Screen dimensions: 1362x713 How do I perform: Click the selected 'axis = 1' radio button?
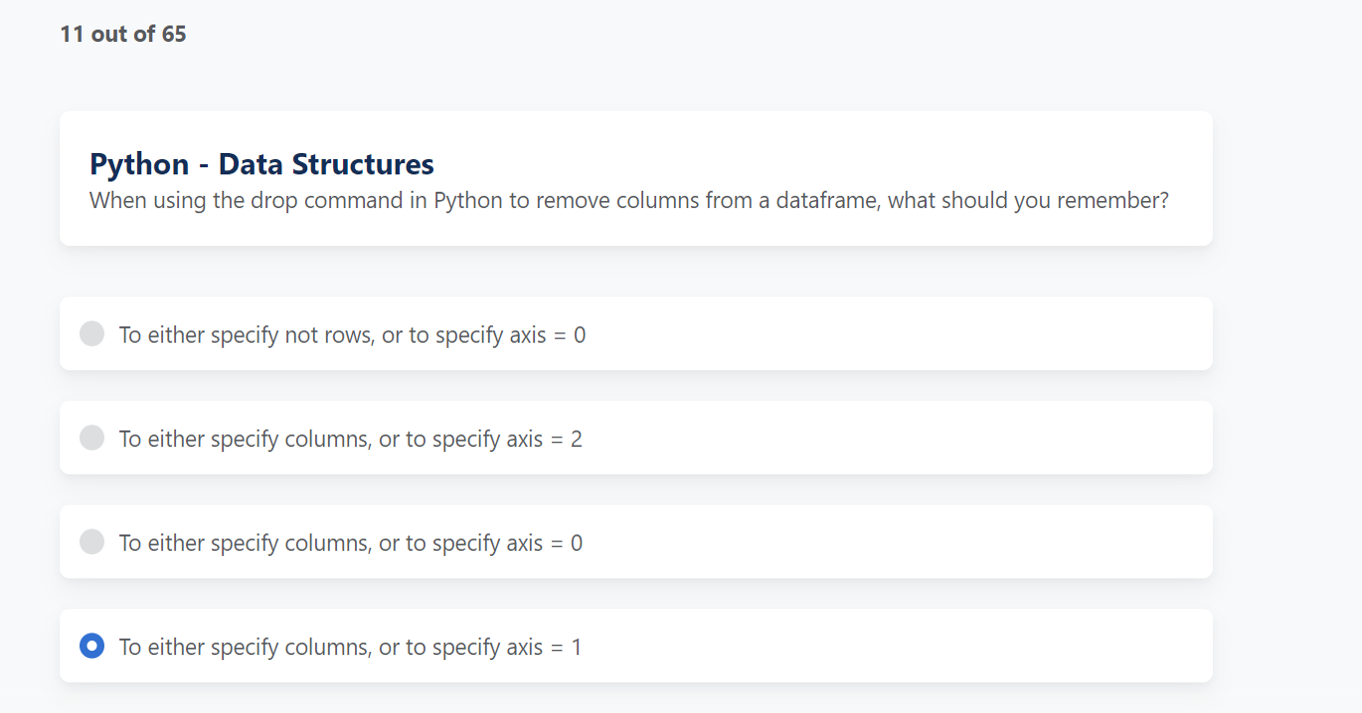[x=92, y=646]
